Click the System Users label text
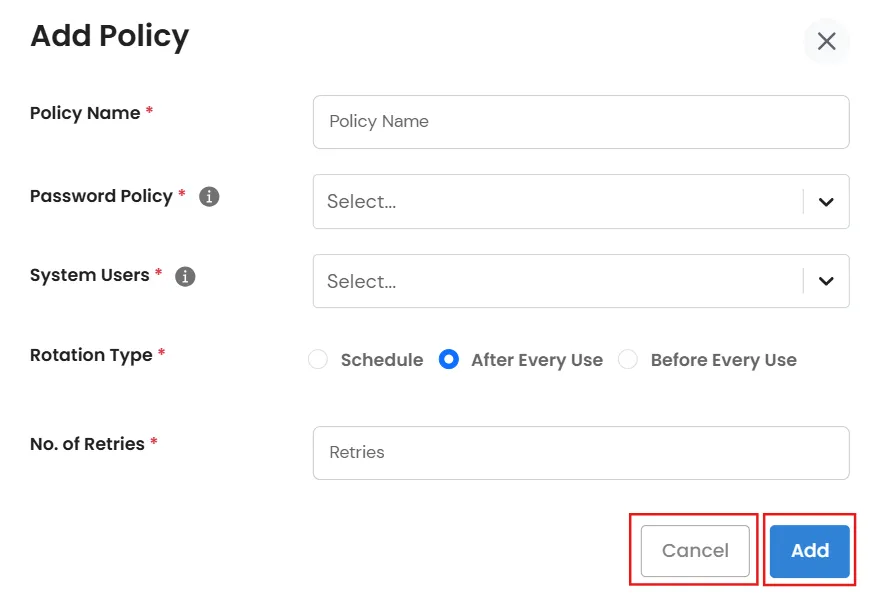Viewport: 881px width, 595px height. (x=89, y=275)
